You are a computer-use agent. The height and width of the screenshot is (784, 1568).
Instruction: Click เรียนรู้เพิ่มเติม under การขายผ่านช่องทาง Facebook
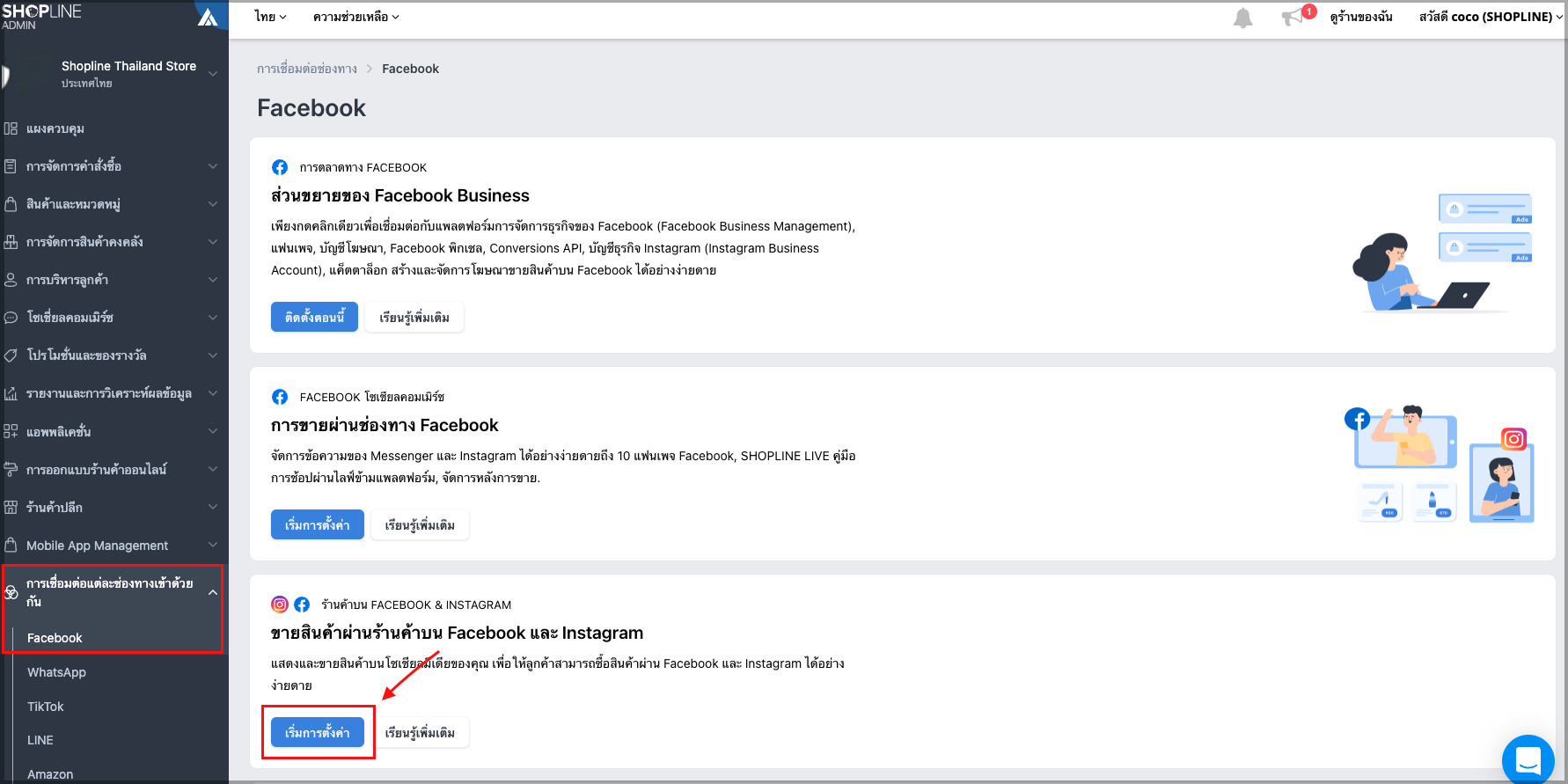coord(420,524)
